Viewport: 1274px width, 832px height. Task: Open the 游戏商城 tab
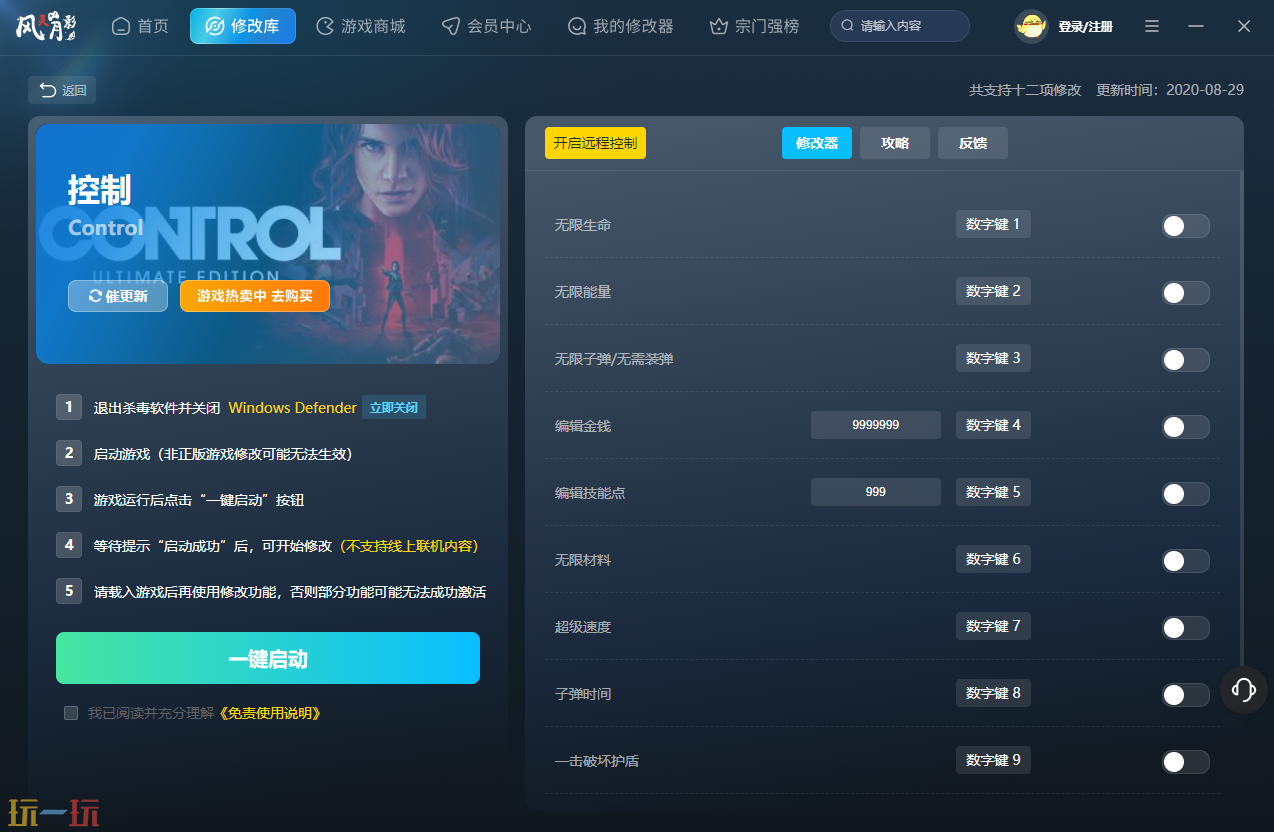[360, 26]
